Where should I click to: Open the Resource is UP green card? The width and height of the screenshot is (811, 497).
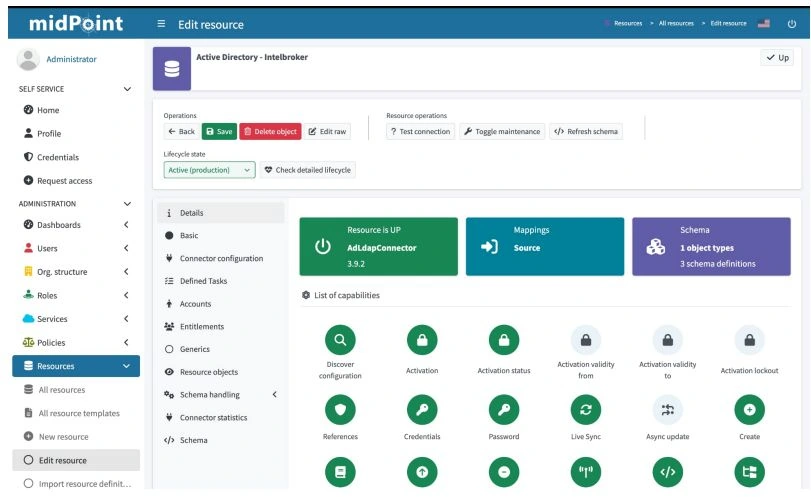(x=379, y=247)
